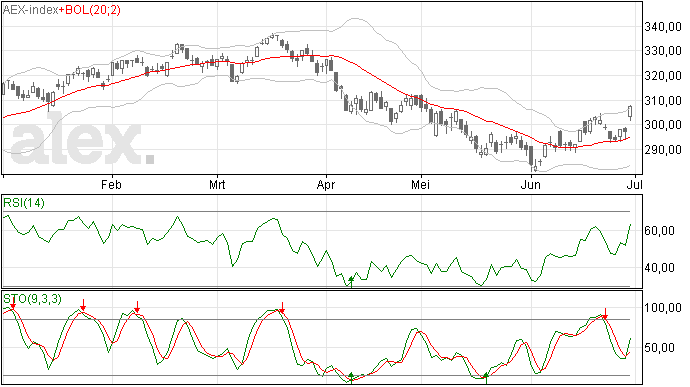Screen dimensions: 690x387
Task: Click the Apr month label
Action: (x=326, y=184)
